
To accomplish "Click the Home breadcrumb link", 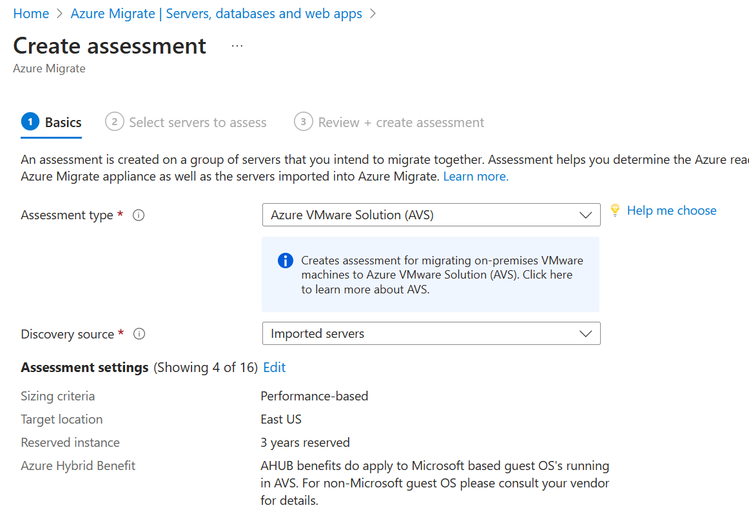I will (31, 14).
